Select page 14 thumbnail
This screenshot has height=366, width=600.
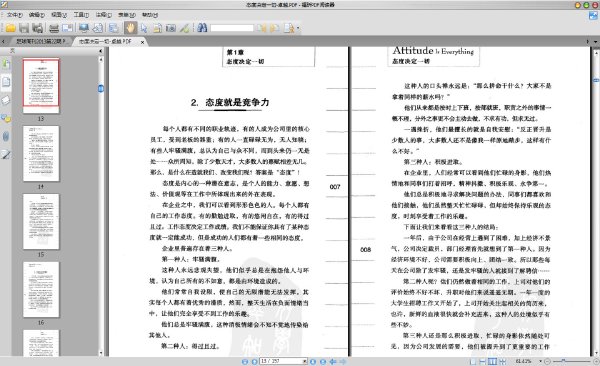41,154
